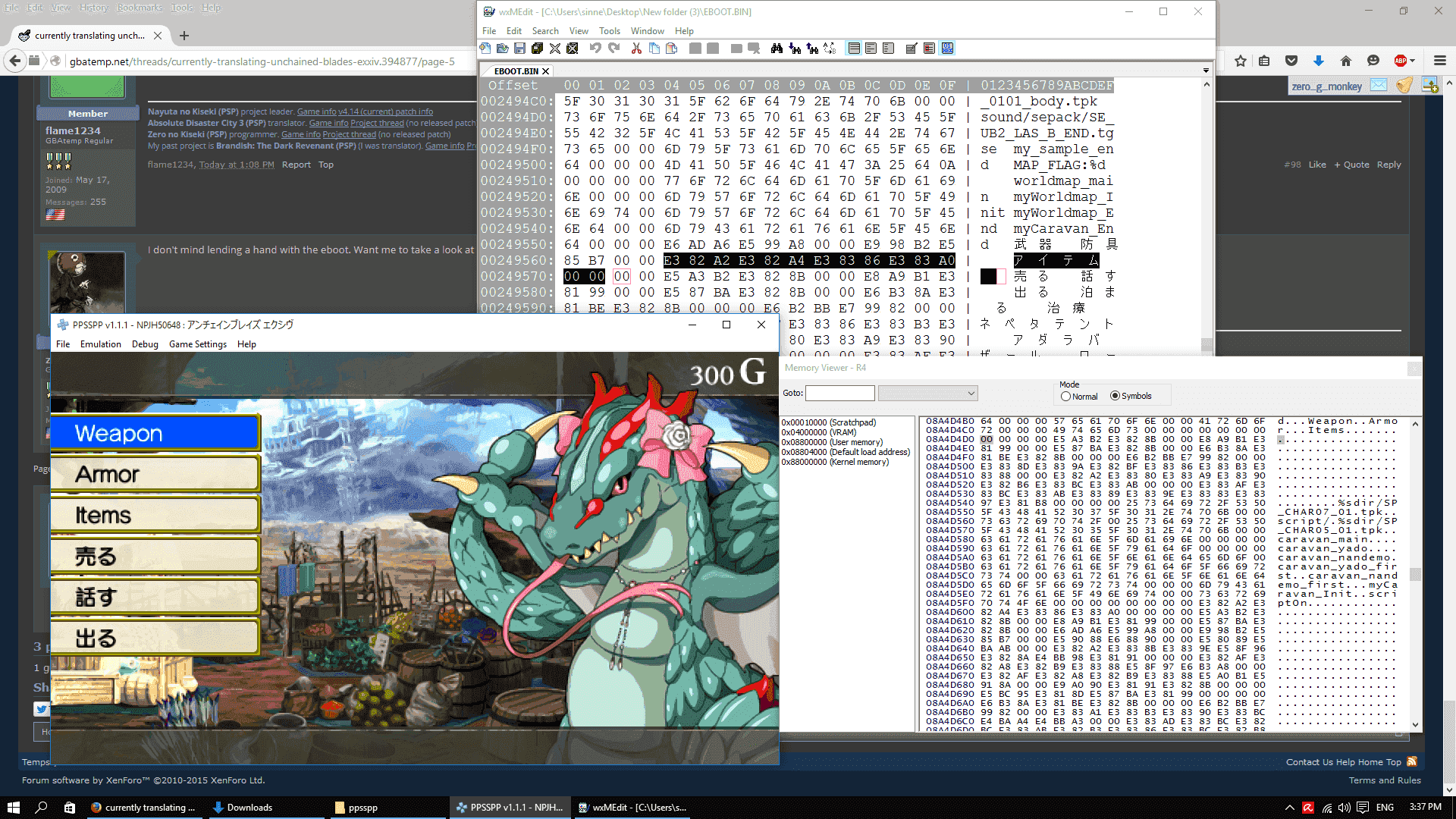Open wxMEdit File menu
Viewport: 1456px width, 819px height.
click(x=489, y=31)
